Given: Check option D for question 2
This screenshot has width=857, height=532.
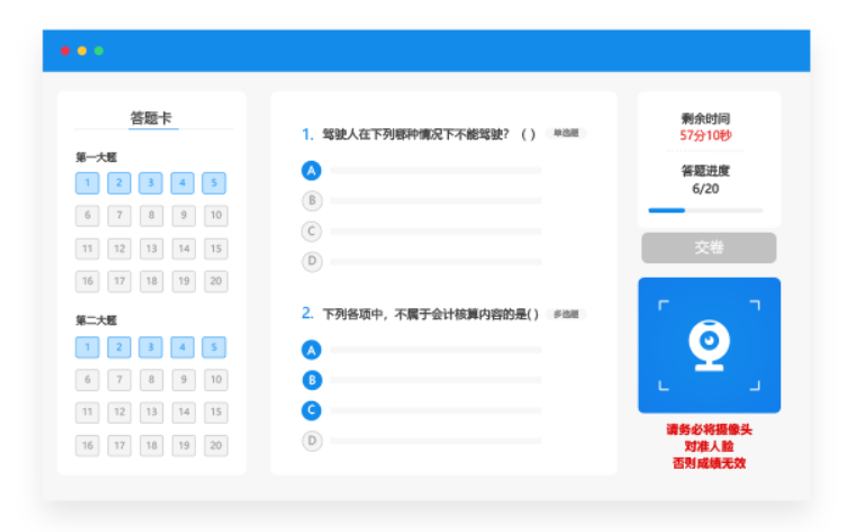Looking at the screenshot, I should pyautogui.click(x=312, y=440).
